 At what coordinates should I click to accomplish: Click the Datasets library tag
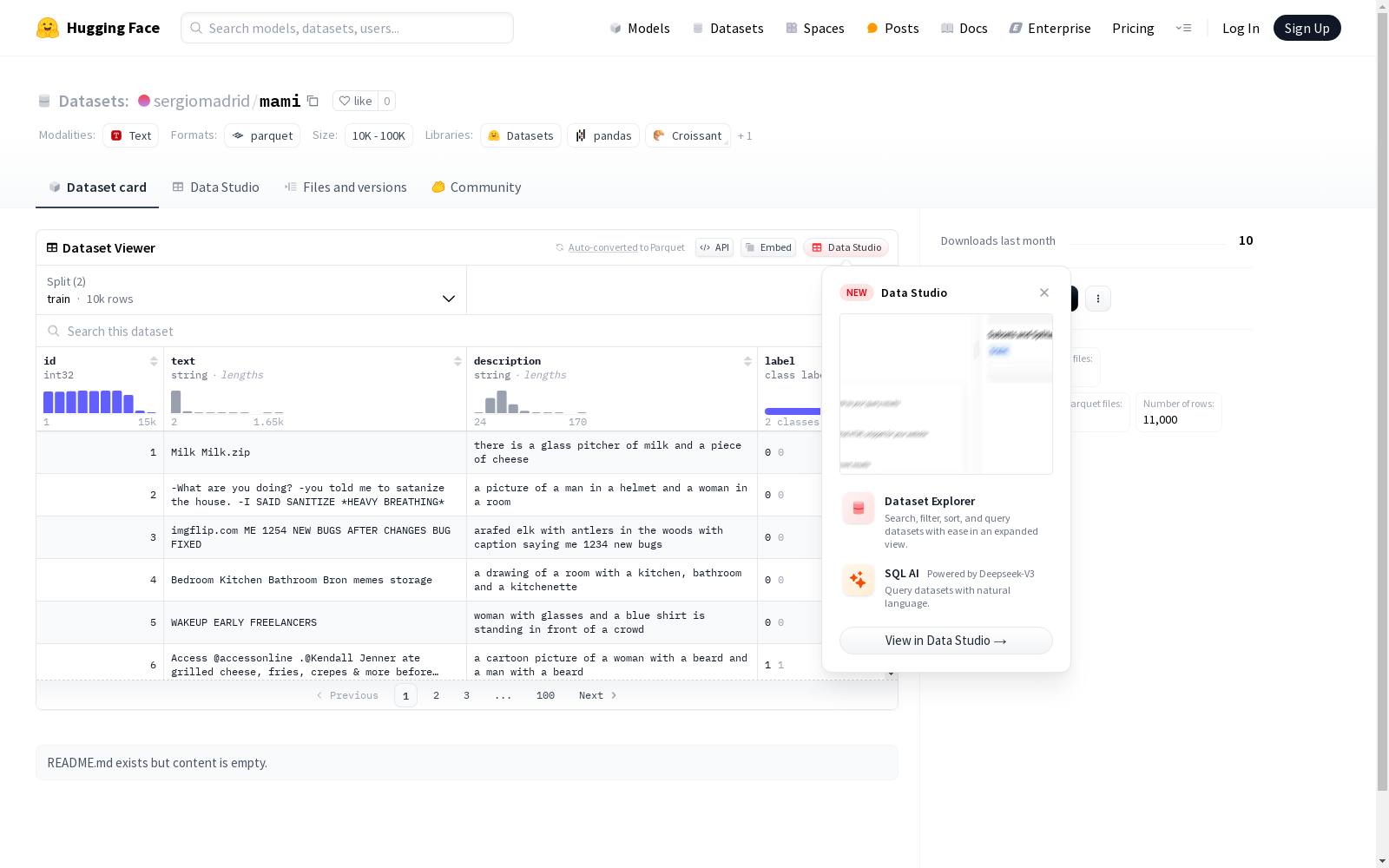click(x=521, y=135)
